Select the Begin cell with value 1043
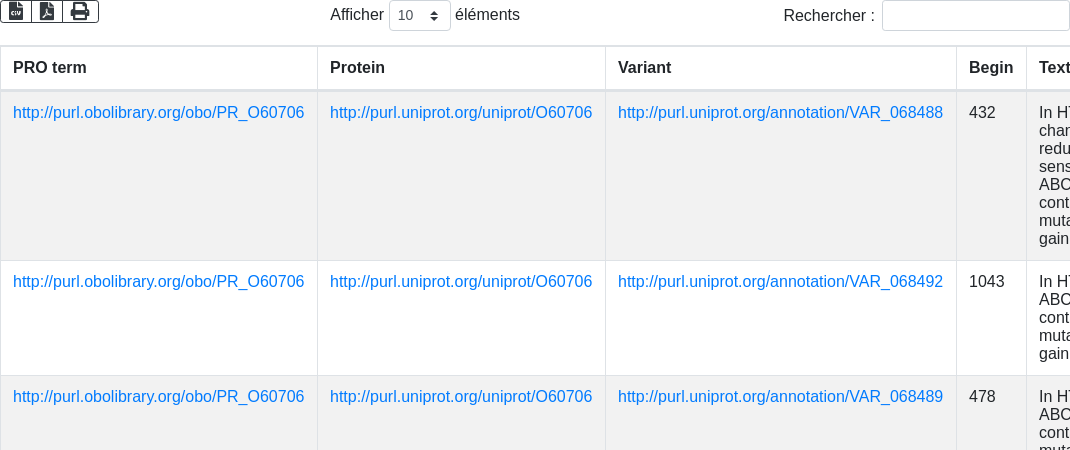Image resolution: width=1070 pixels, height=450 pixels. point(986,282)
